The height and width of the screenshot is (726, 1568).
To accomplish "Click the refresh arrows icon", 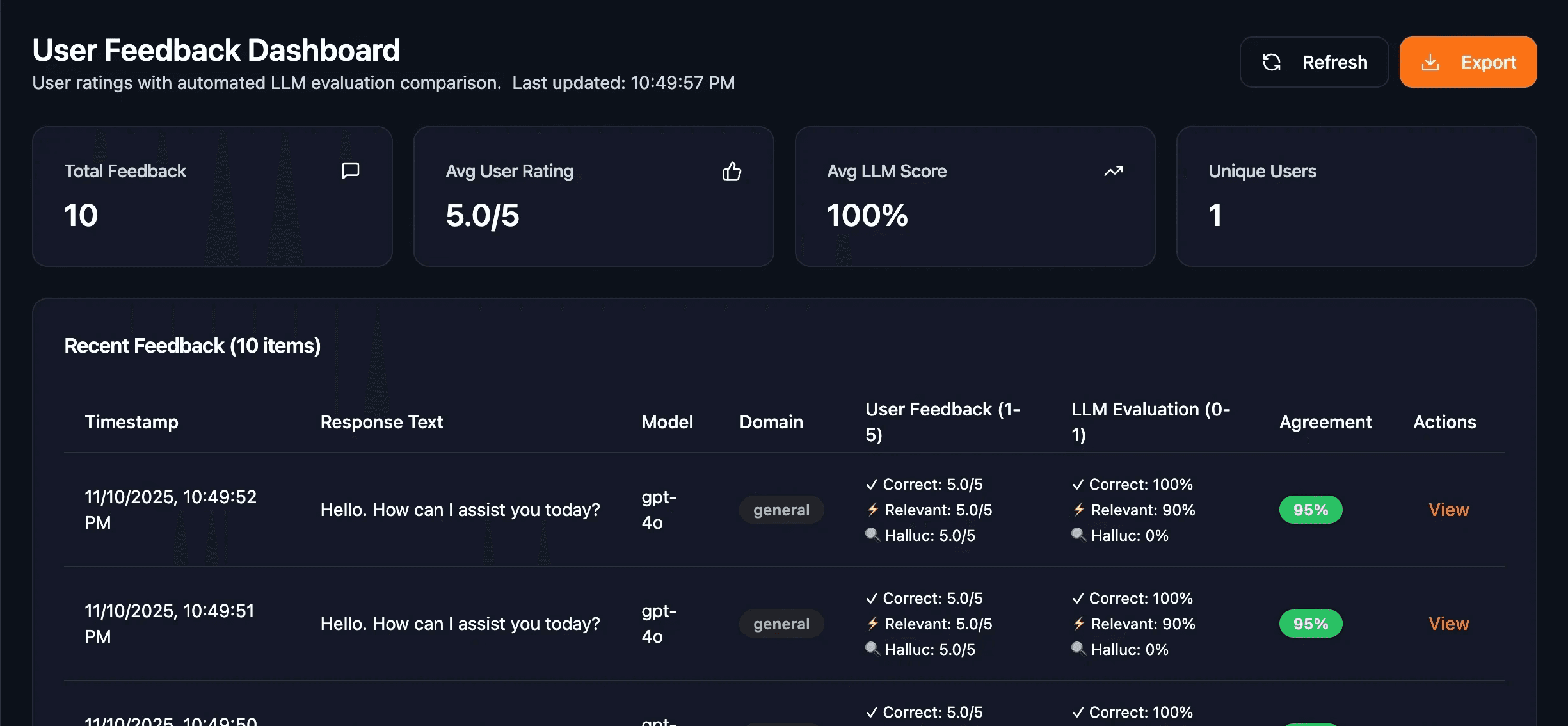I will click(1271, 62).
